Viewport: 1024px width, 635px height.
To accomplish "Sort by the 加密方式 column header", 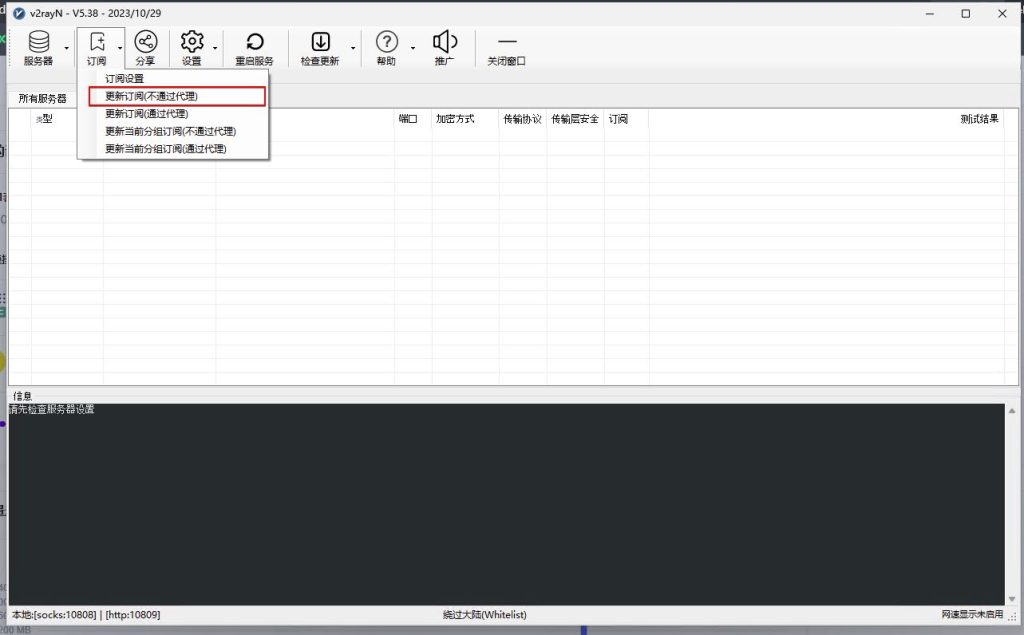I will click(x=455, y=119).
